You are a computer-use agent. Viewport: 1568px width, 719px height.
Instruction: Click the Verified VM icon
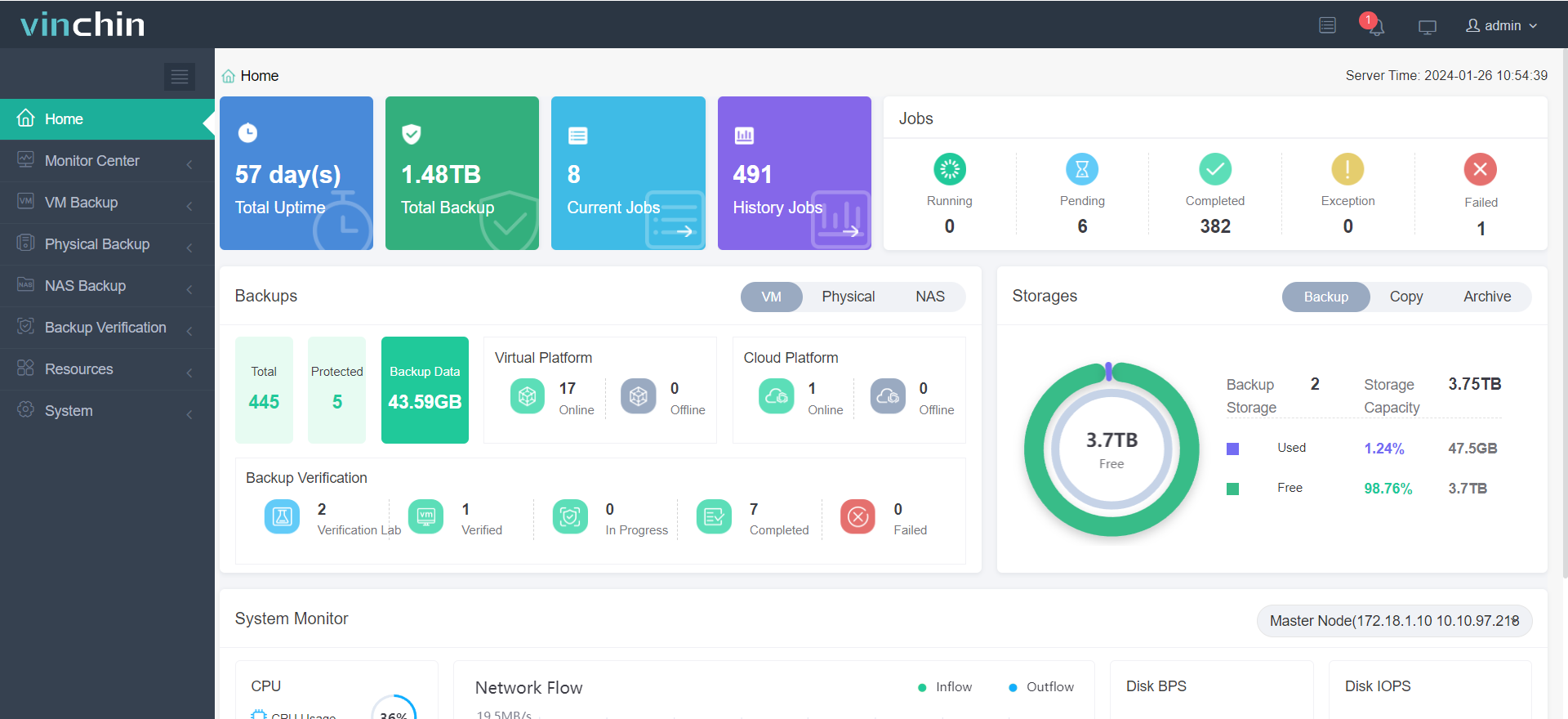426,516
